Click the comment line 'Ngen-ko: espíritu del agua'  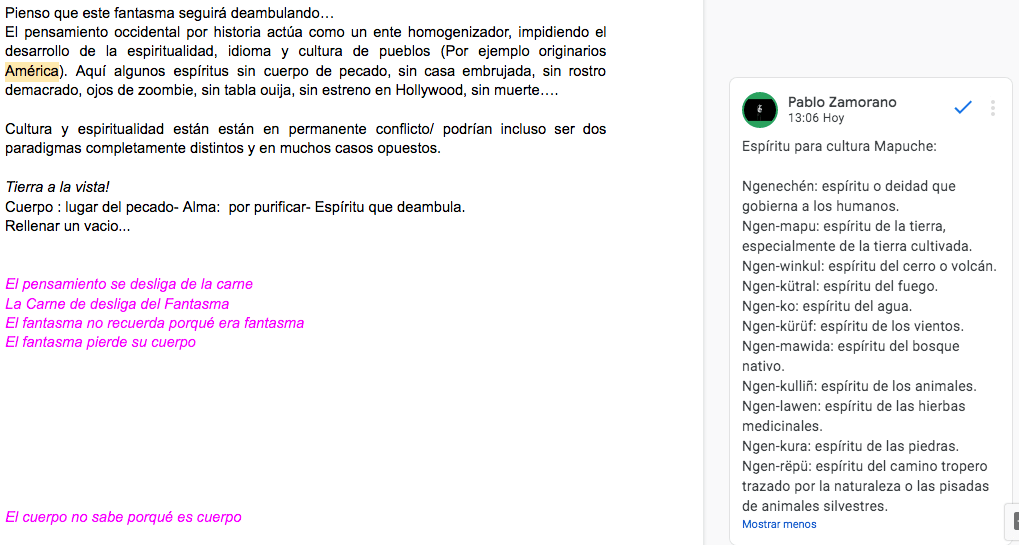click(826, 306)
